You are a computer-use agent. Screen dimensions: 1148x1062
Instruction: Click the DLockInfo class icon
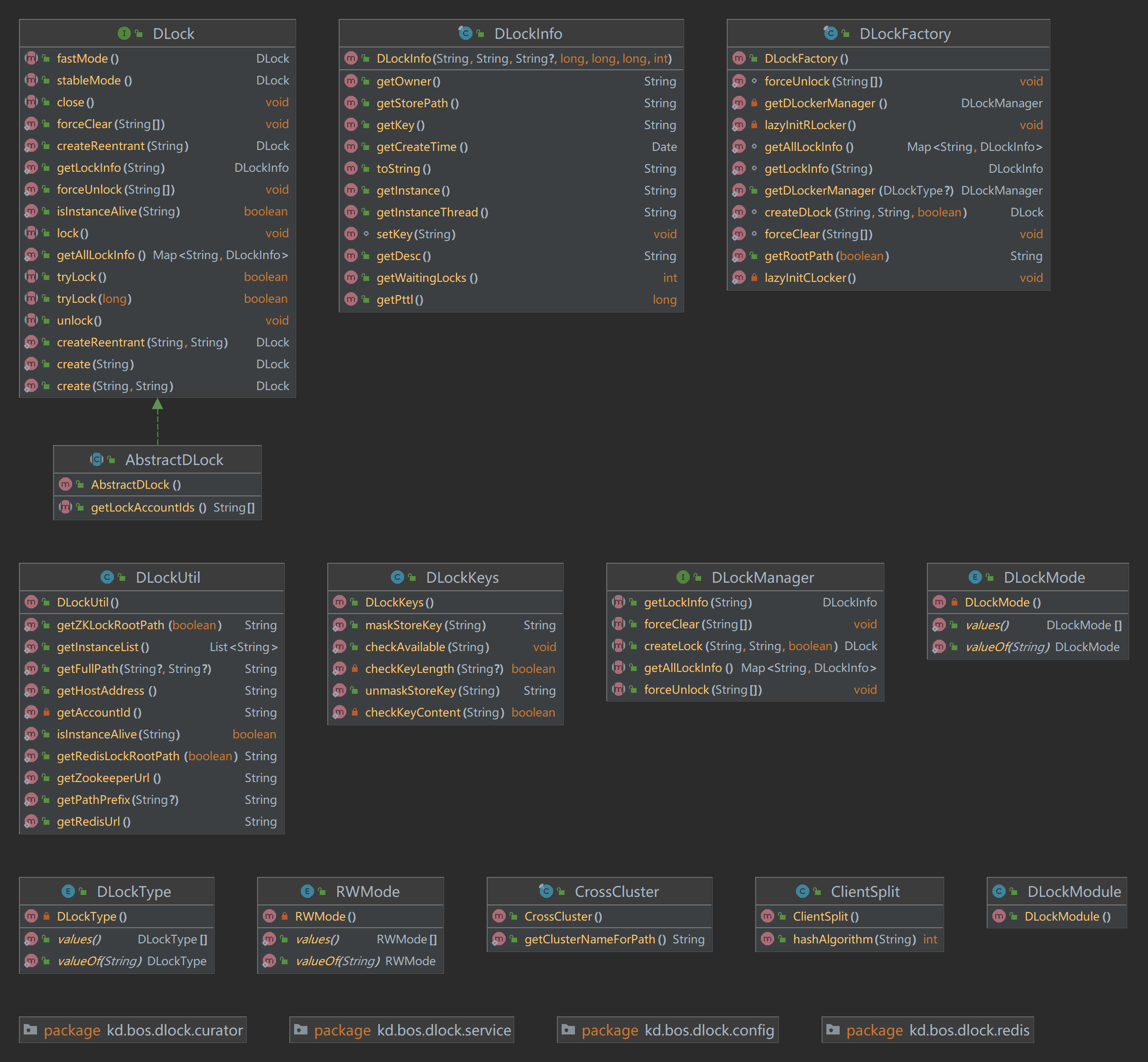465,33
